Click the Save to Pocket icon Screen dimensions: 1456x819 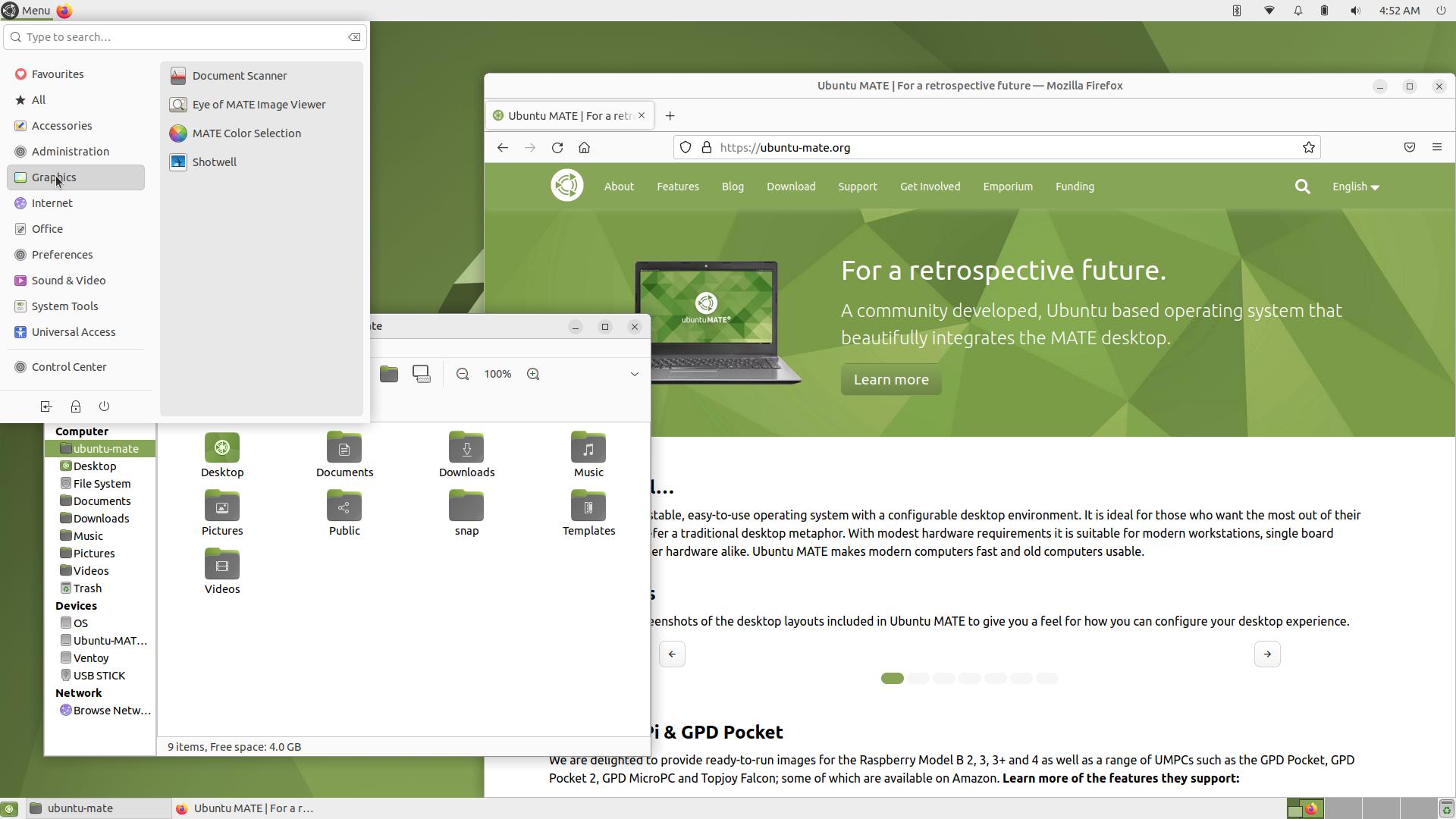1410,148
